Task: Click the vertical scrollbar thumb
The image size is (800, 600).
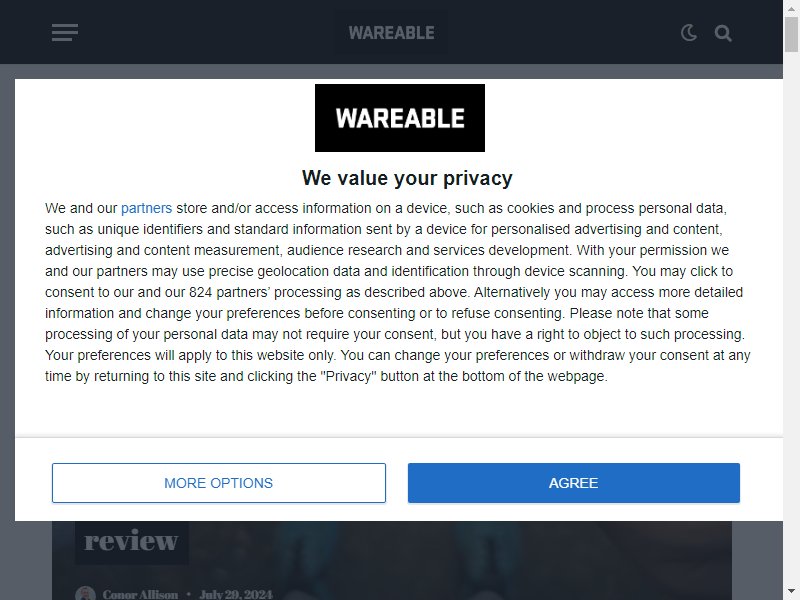Action: pyautogui.click(x=791, y=34)
